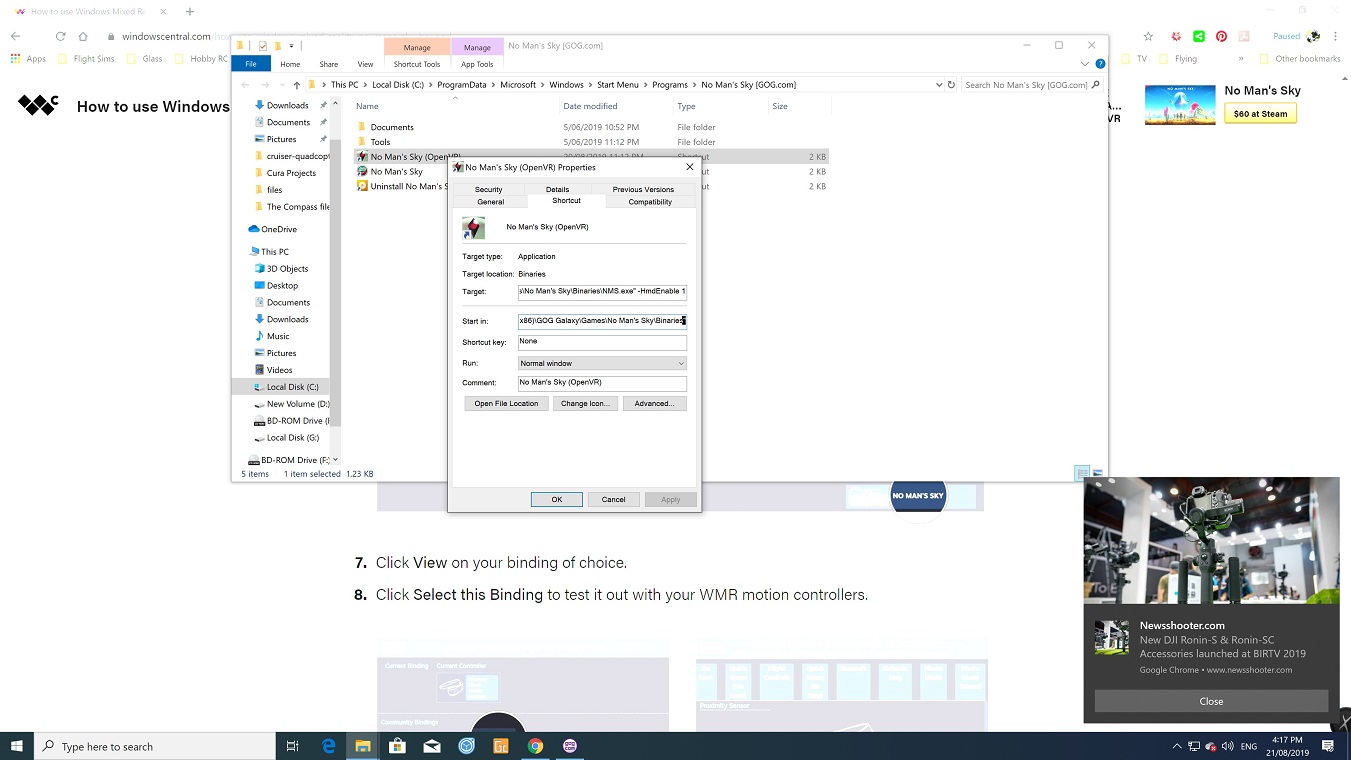Select Uninstall No Man's Sky shortcut
Viewport: 1351px width, 760px height.
[x=404, y=186]
